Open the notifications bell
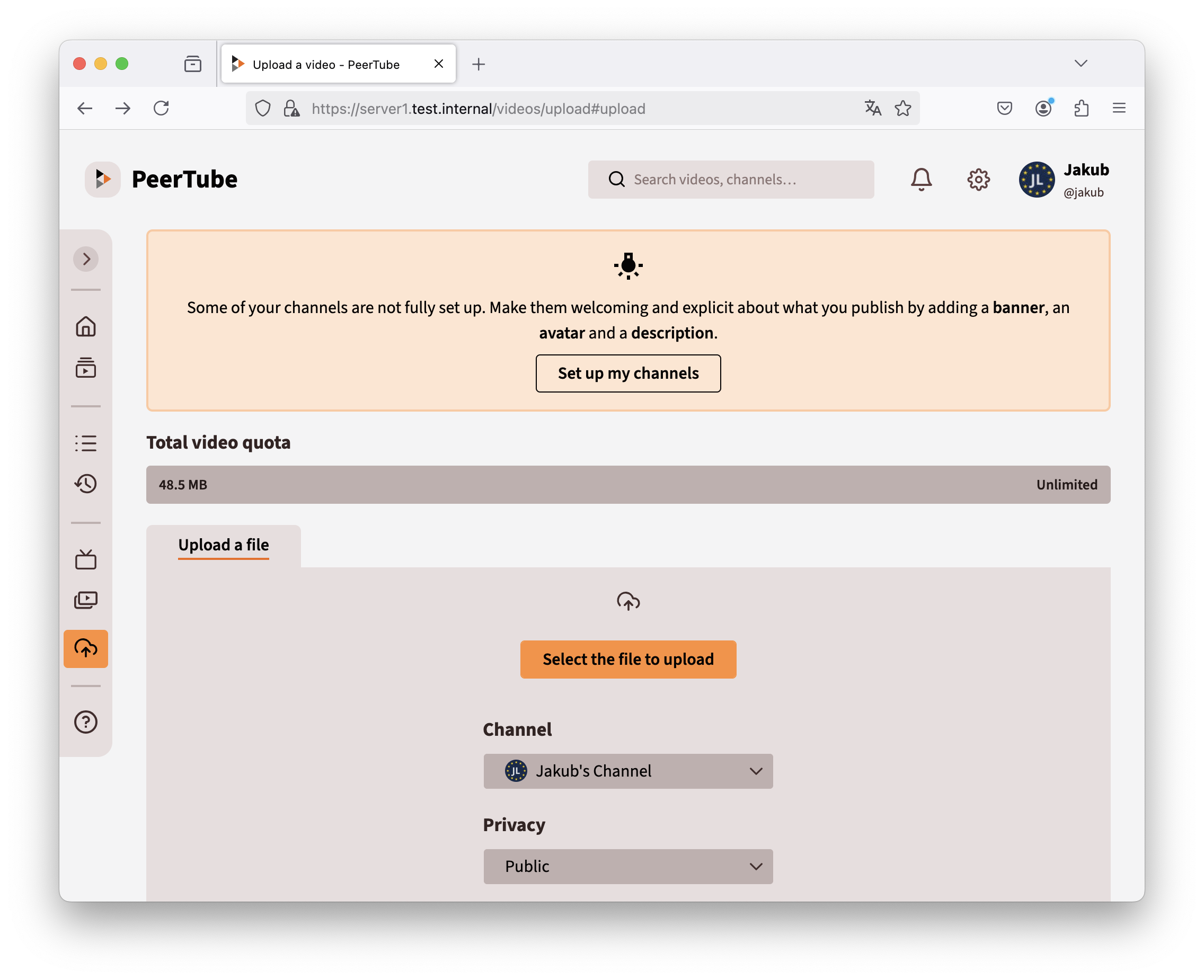 [921, 180]
